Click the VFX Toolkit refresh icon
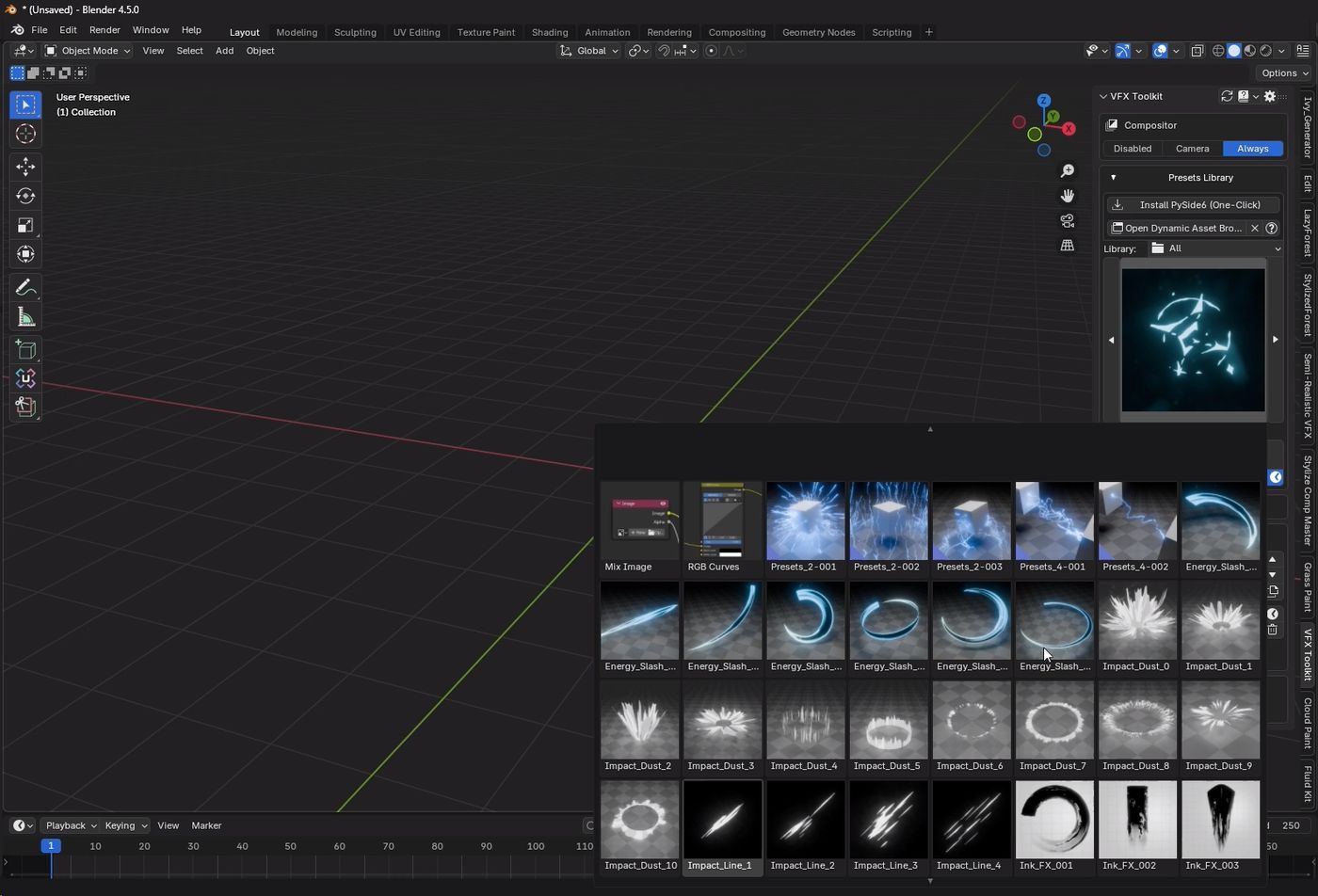Screen dimensions: 1318x896 pyautogui.click(x=1227, y=96)
